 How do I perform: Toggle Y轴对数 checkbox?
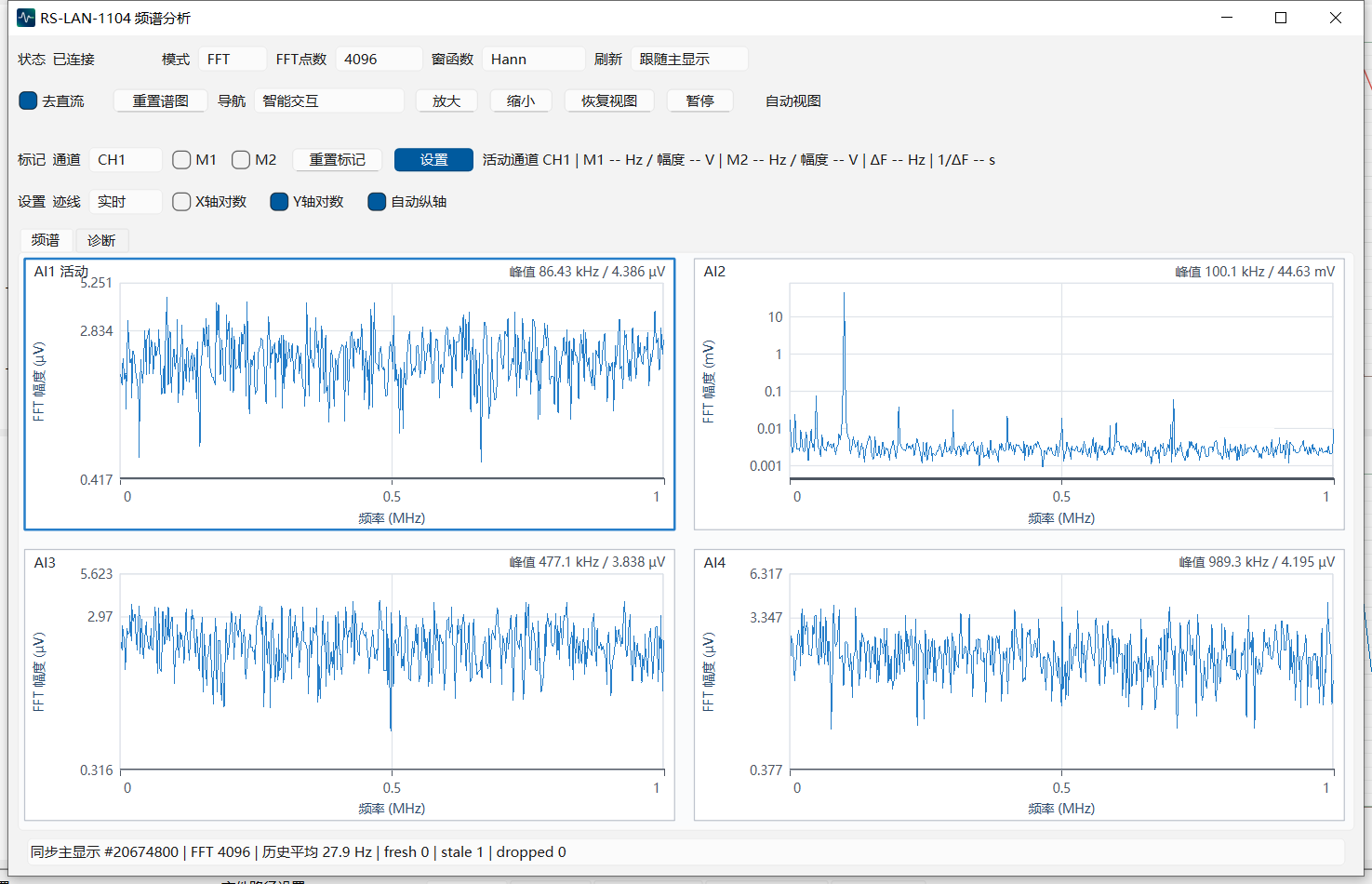307,202
